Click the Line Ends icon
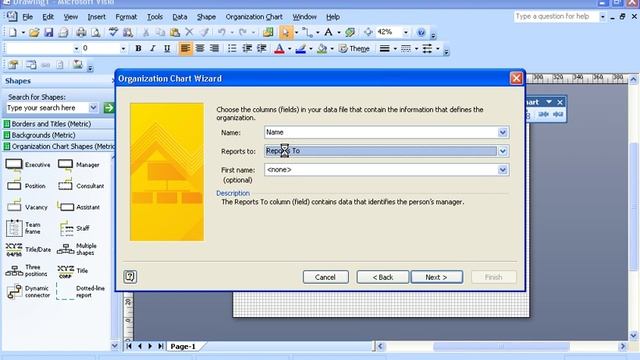This screenshot has width=640, height=360. tap(427, 49)
